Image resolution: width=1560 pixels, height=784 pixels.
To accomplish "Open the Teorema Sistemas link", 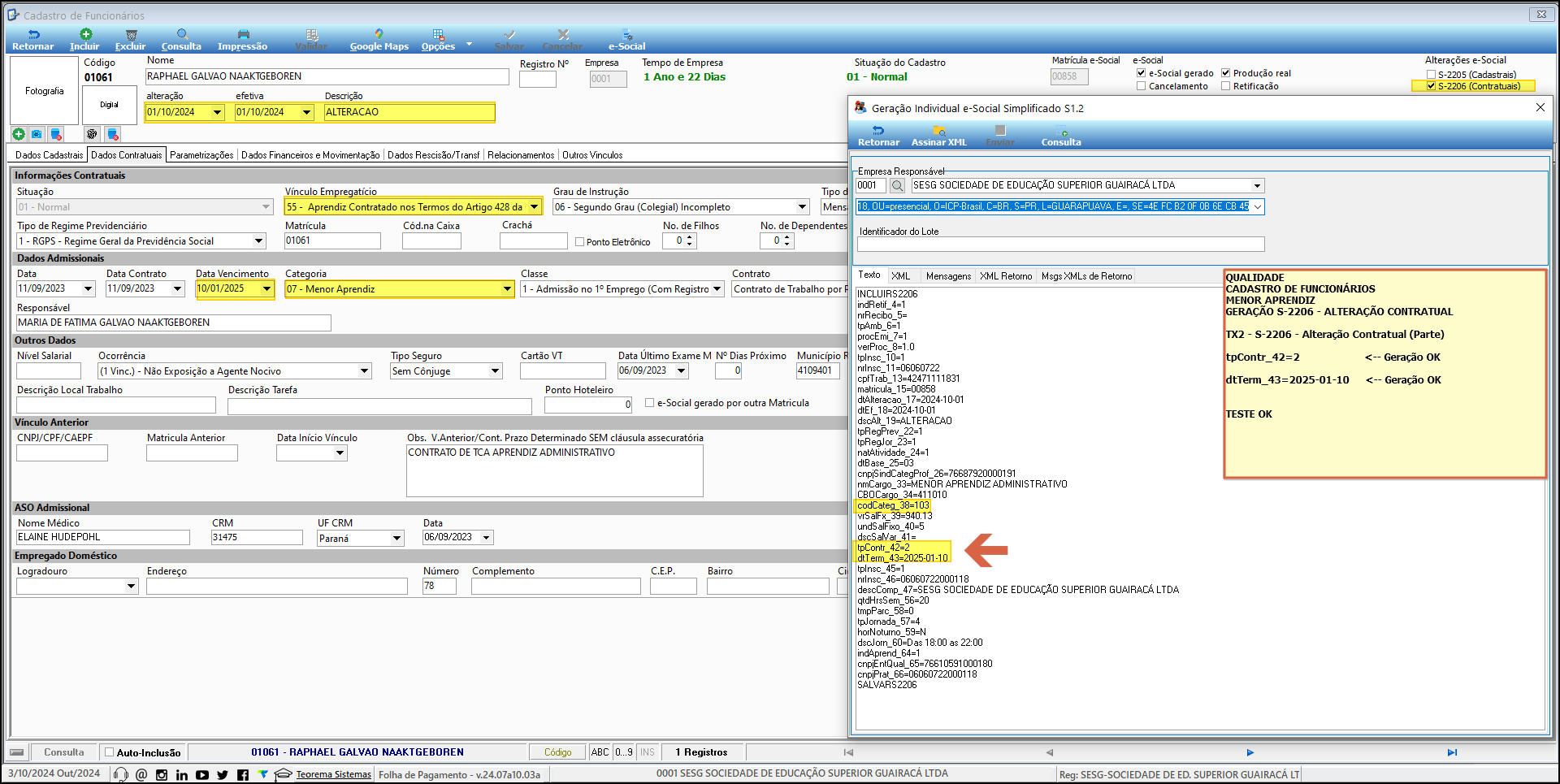I will pyautogui.click(x=333, y=775).
